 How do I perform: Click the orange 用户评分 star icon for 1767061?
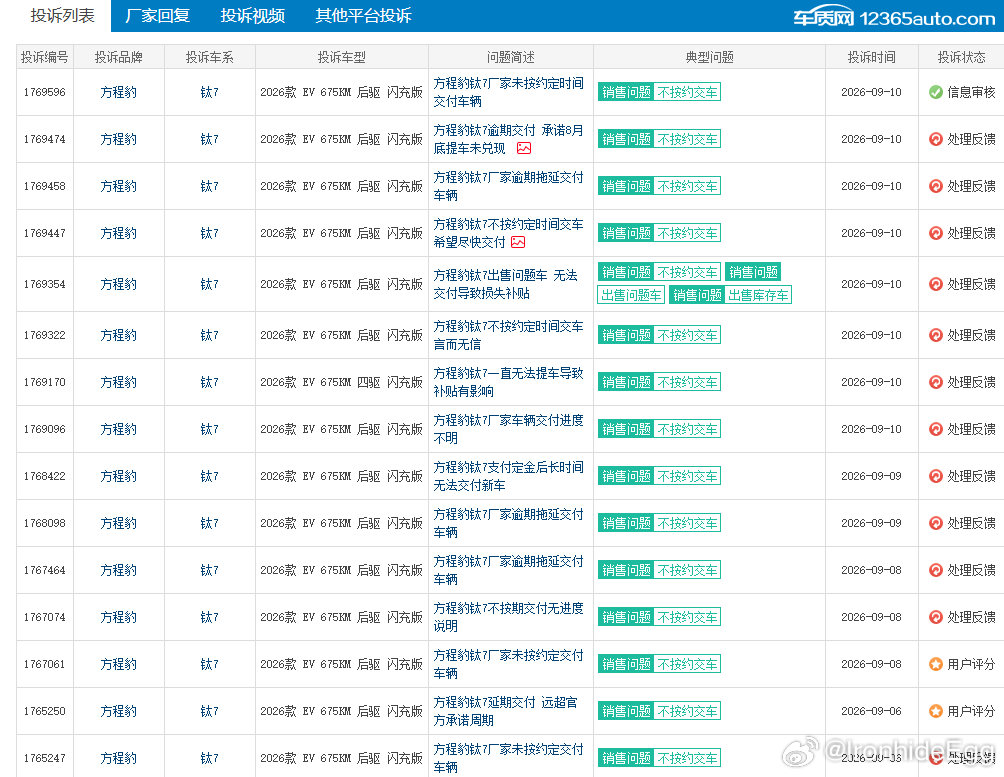coord(935,664)
